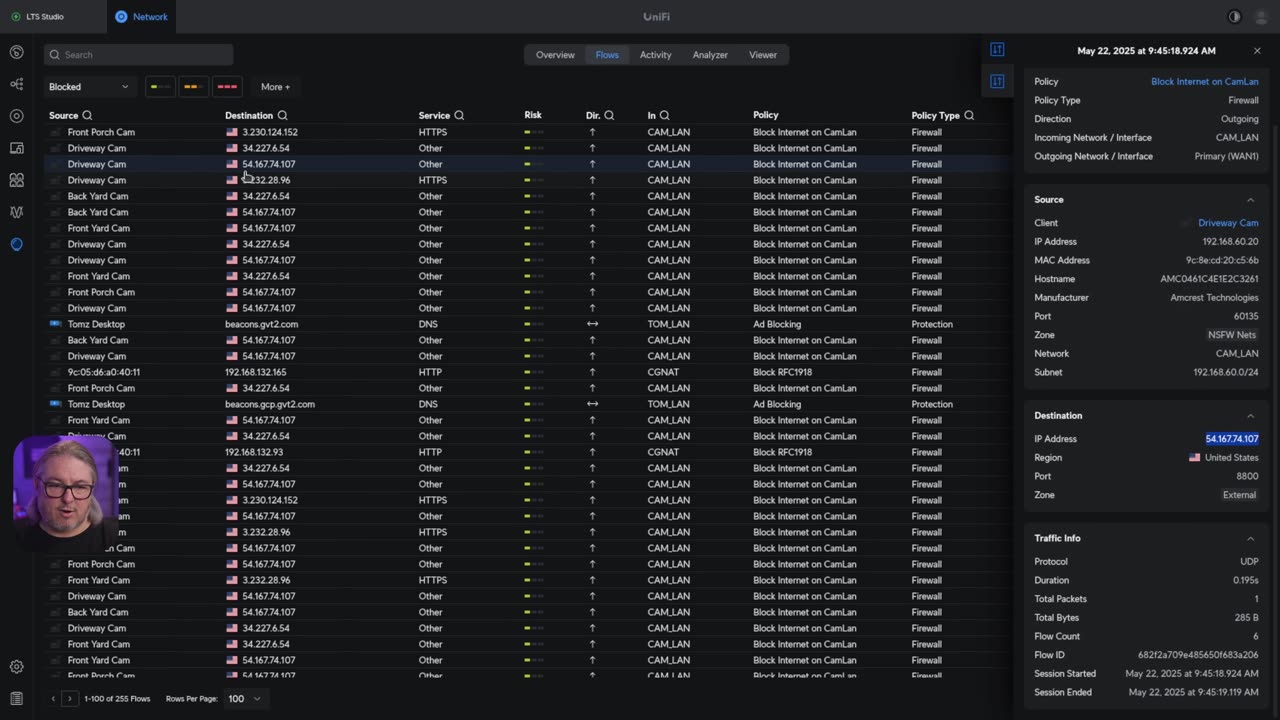Screen dimensions: 1280x720
Task: Open the Blocked filter dropdown
Action: 89,87
